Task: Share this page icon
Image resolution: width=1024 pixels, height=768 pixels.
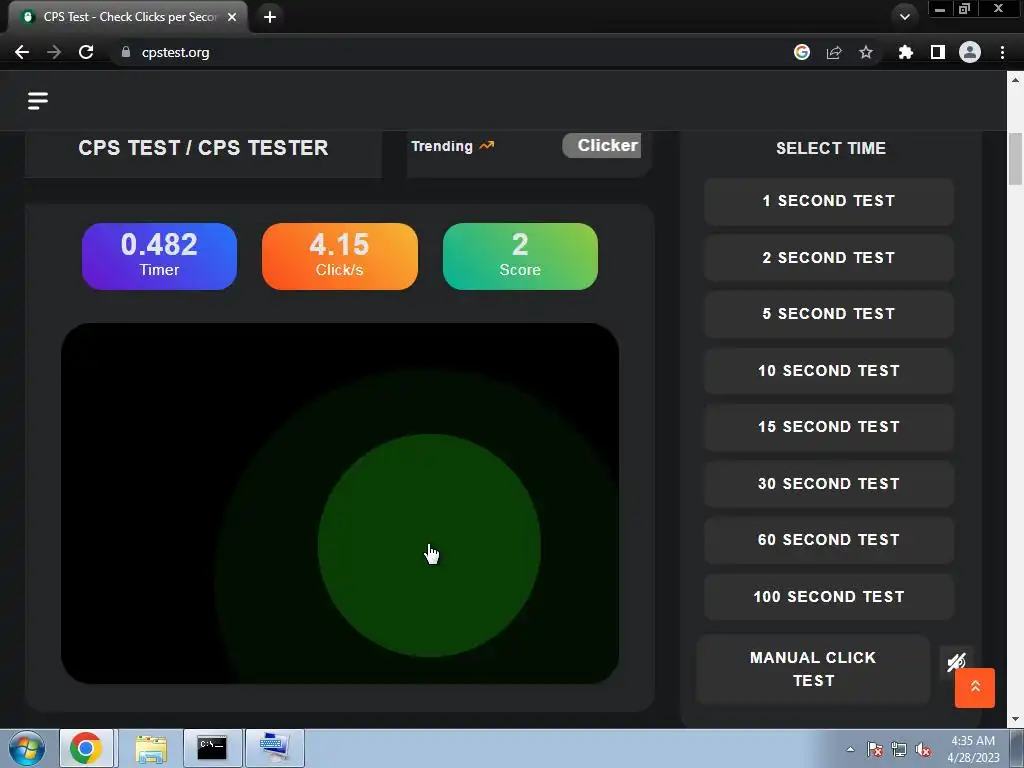Action: (834, 52)
